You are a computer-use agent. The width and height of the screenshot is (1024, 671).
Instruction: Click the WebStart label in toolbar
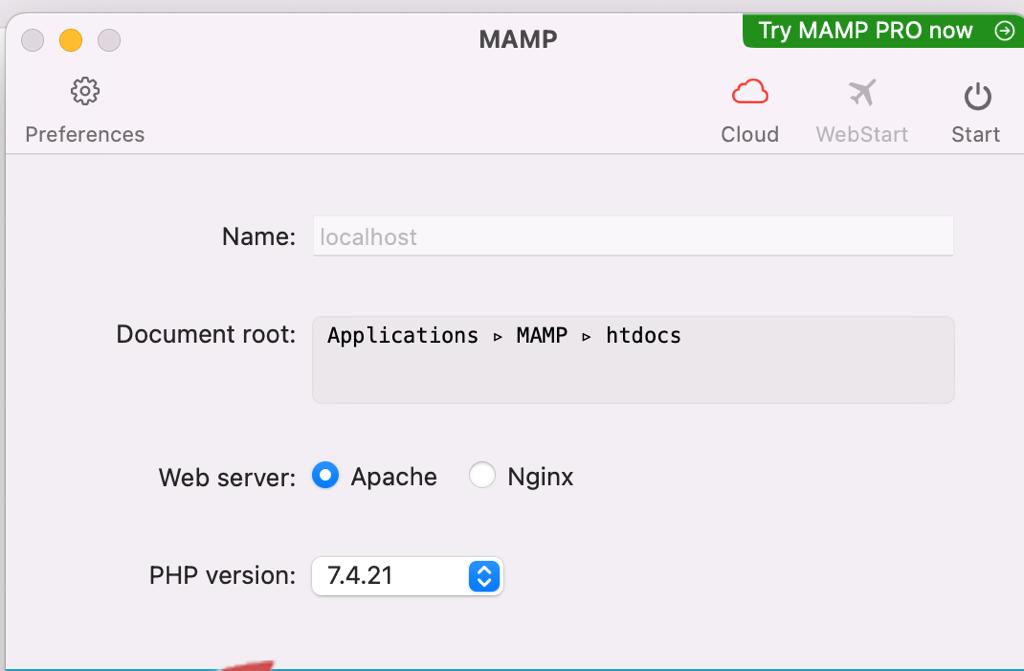[x=862, y=135]
